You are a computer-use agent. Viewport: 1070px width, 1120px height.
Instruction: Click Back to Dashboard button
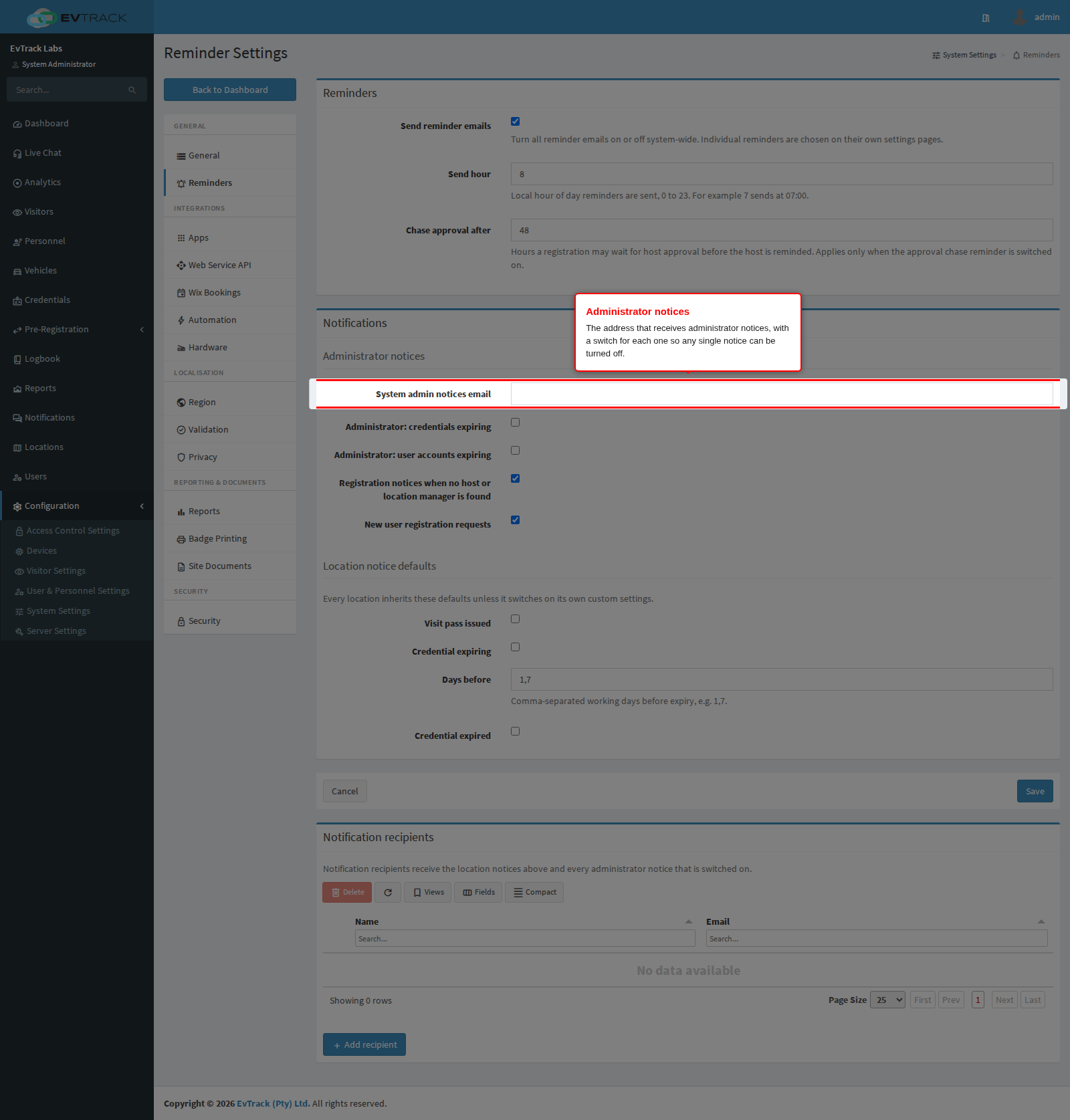tap(230, 90)
